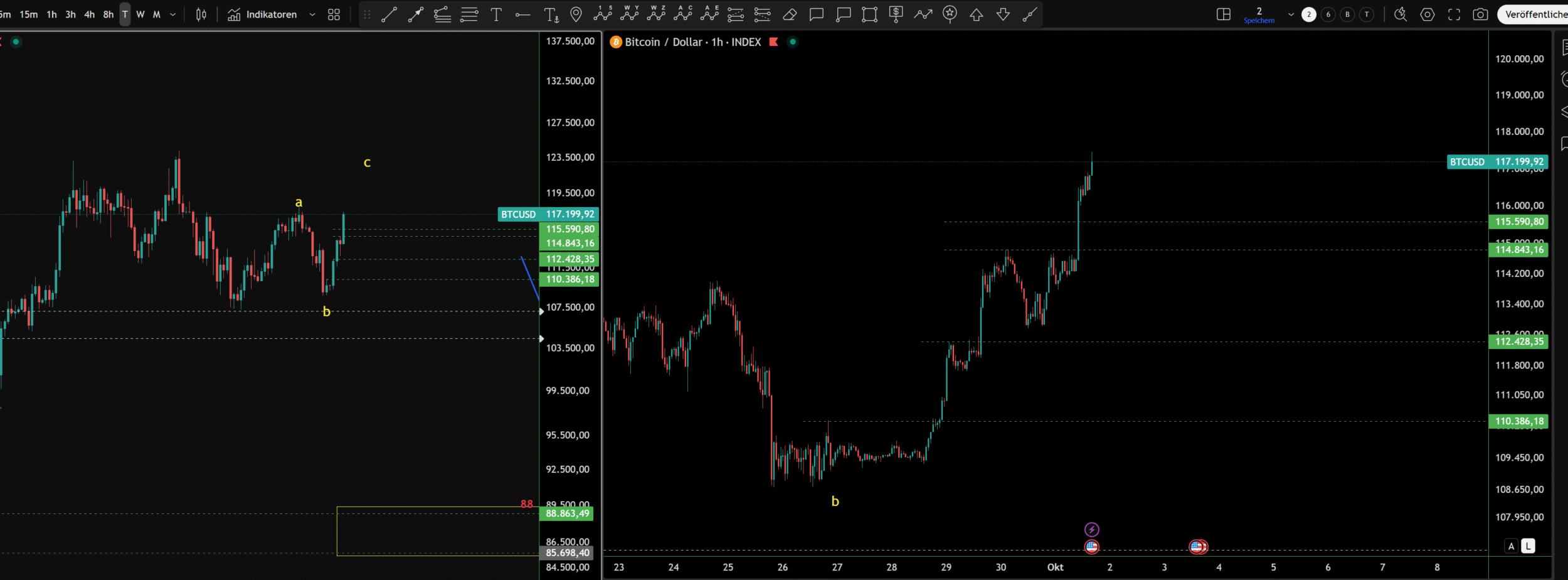Switch to the 4h timeframe
Image resolution: width=1568 pixels, height=580 pixels.
tap(90, 14)
